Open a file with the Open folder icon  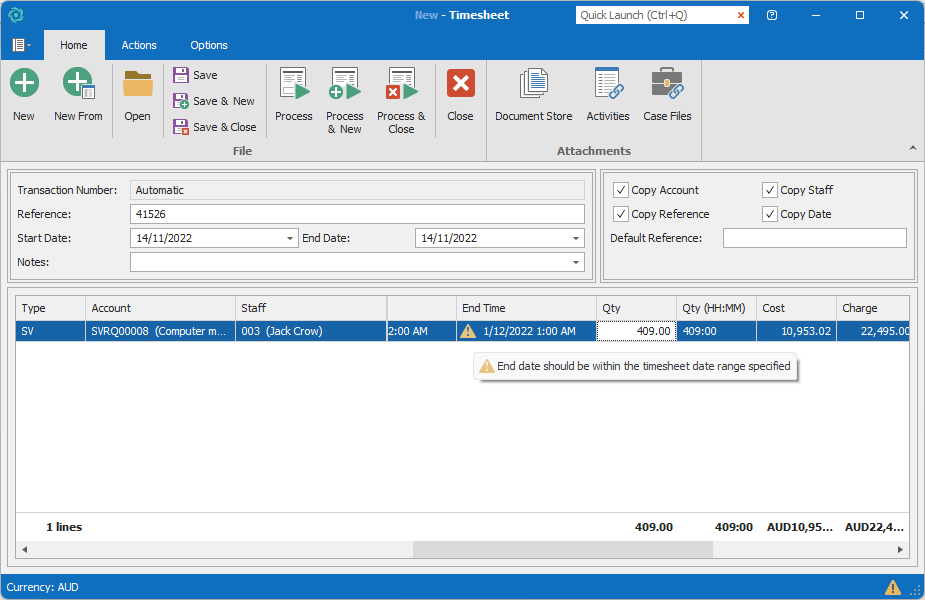[x=137, y=84]
